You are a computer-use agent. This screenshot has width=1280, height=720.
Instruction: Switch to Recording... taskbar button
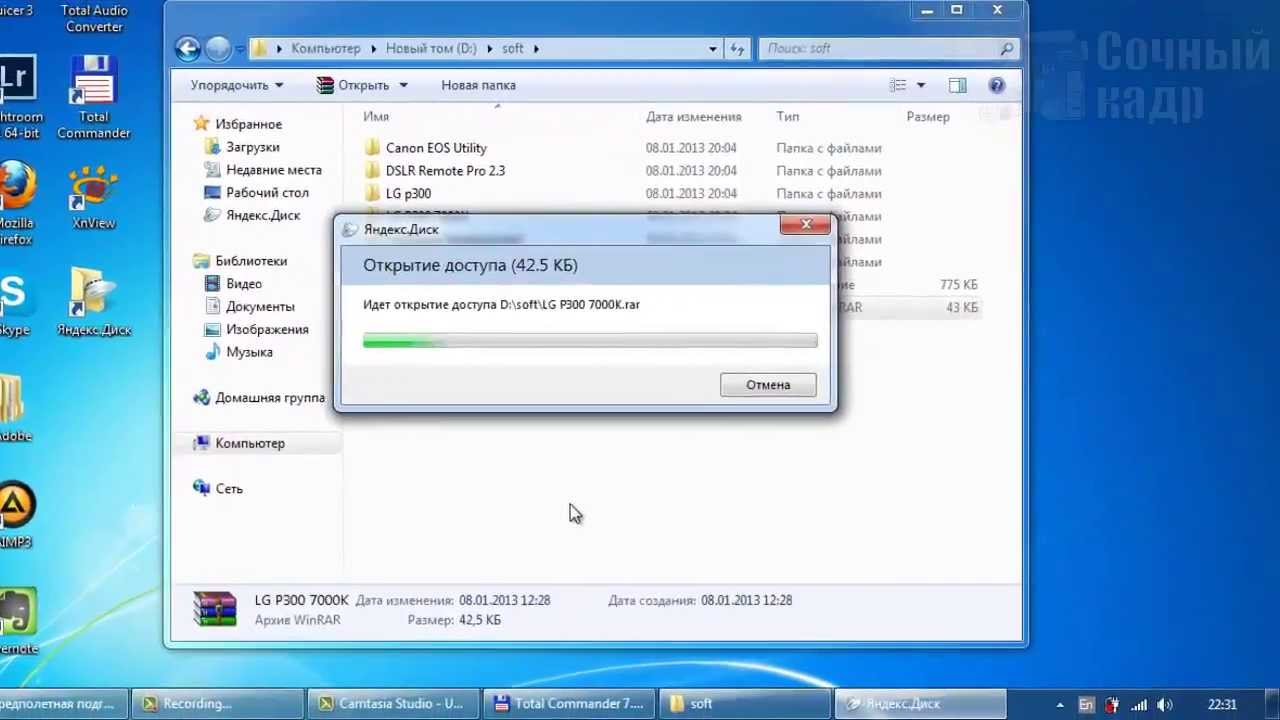point(218,704)
